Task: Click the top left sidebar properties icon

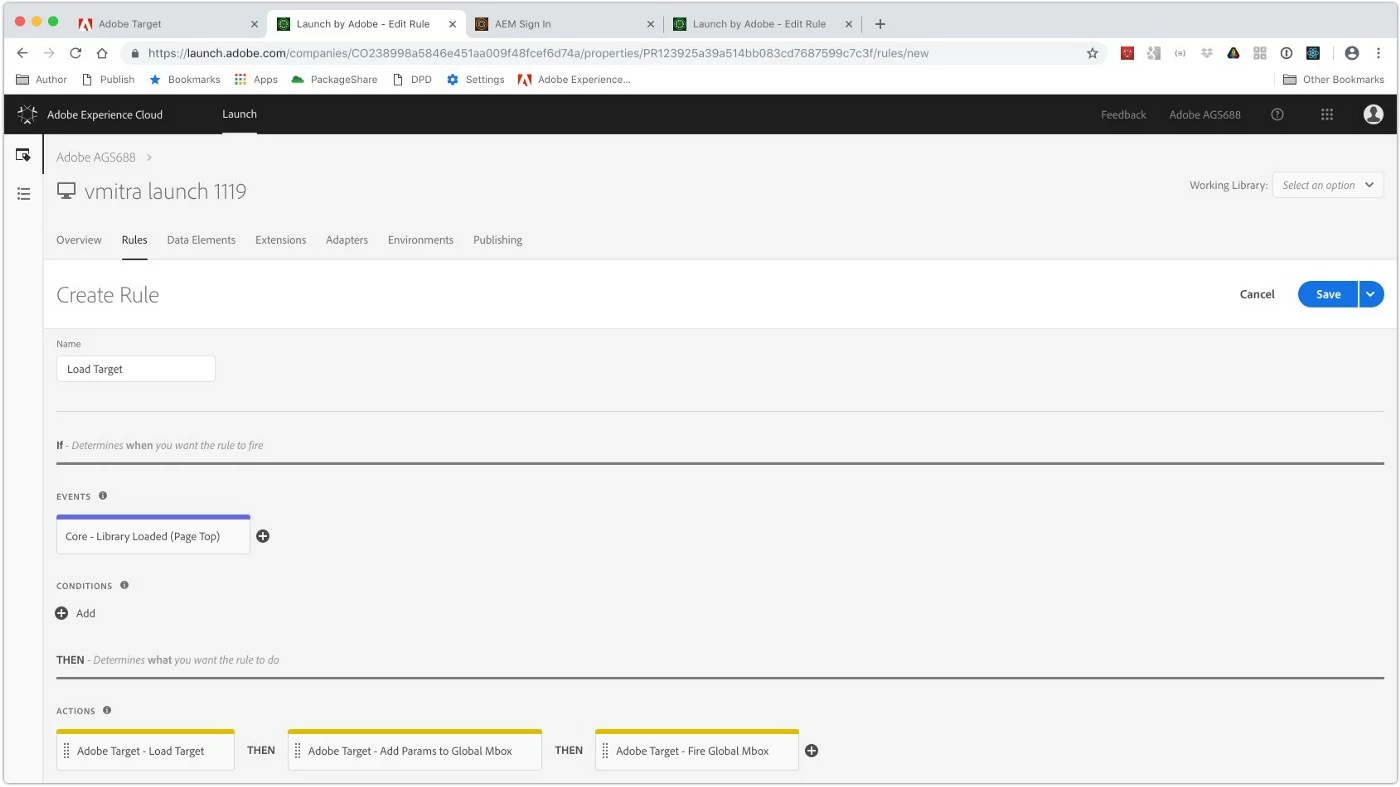Action: pyautogui.click(x=23, y=155)
